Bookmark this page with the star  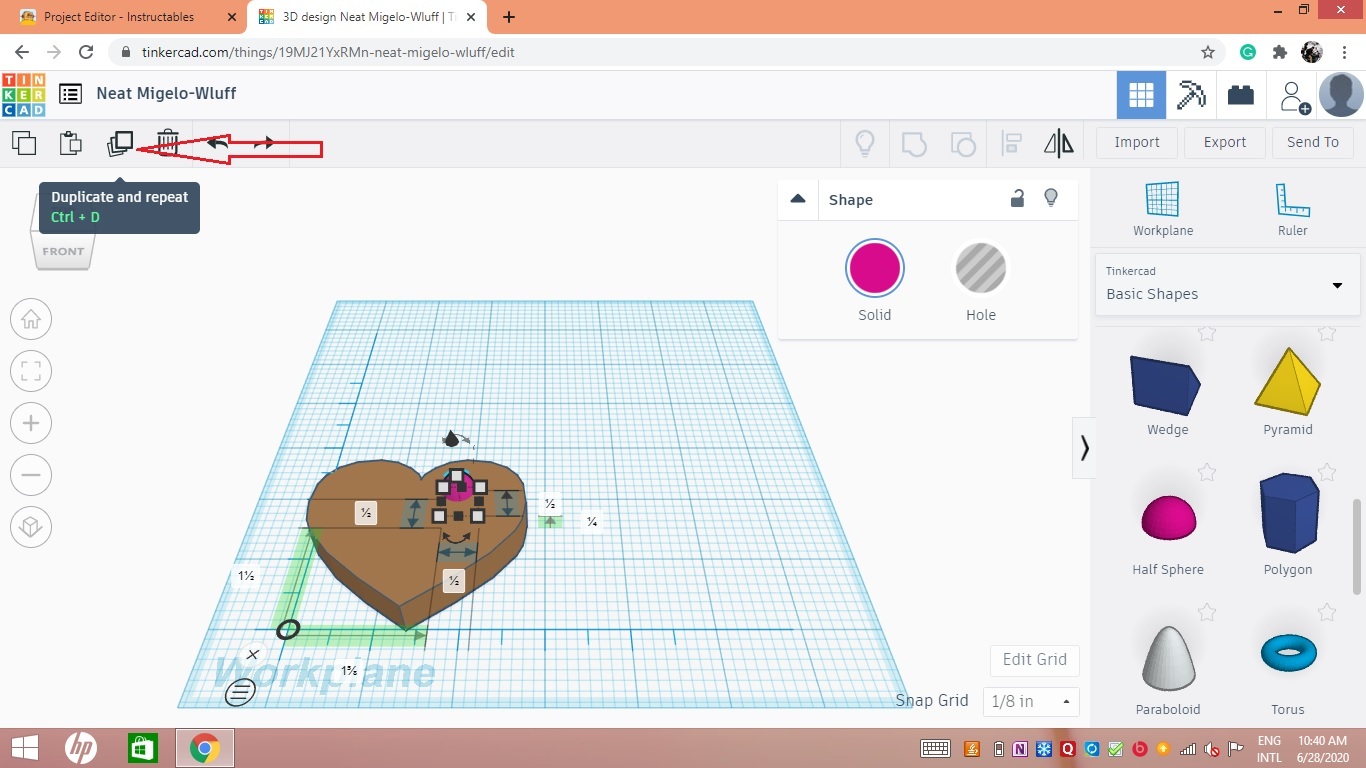pyautogui.click(x=1208, y=52)
